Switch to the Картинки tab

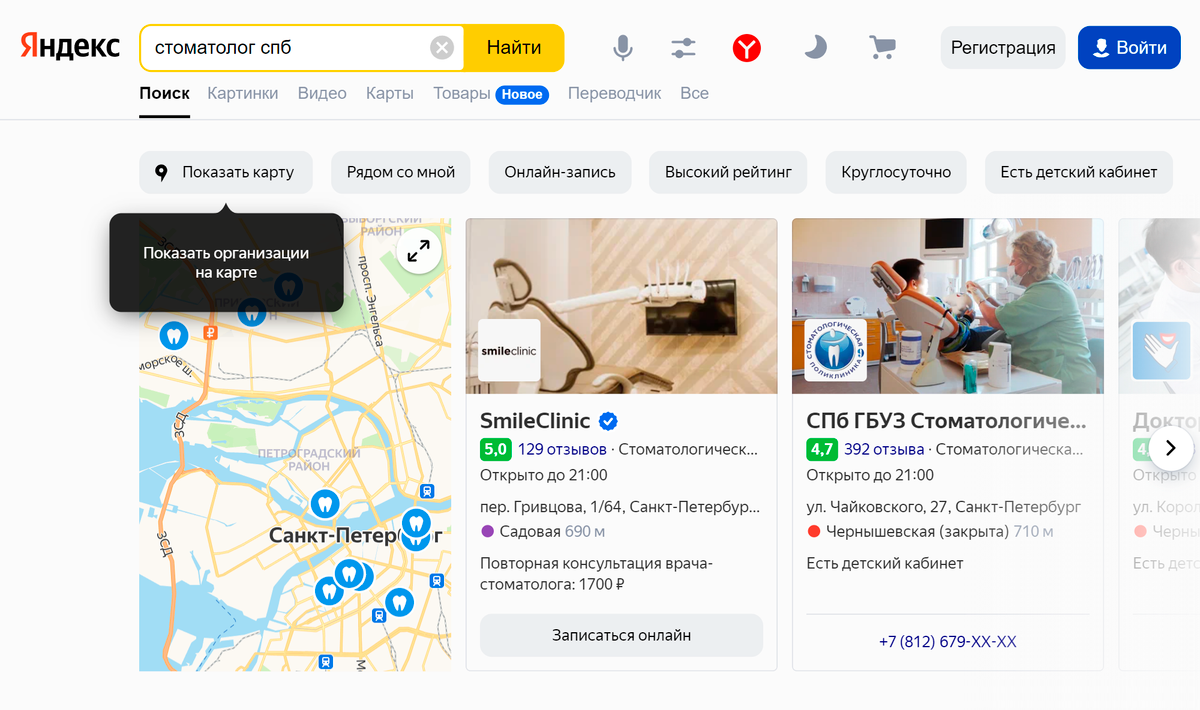pyautogui.click(x=243, y=93)
